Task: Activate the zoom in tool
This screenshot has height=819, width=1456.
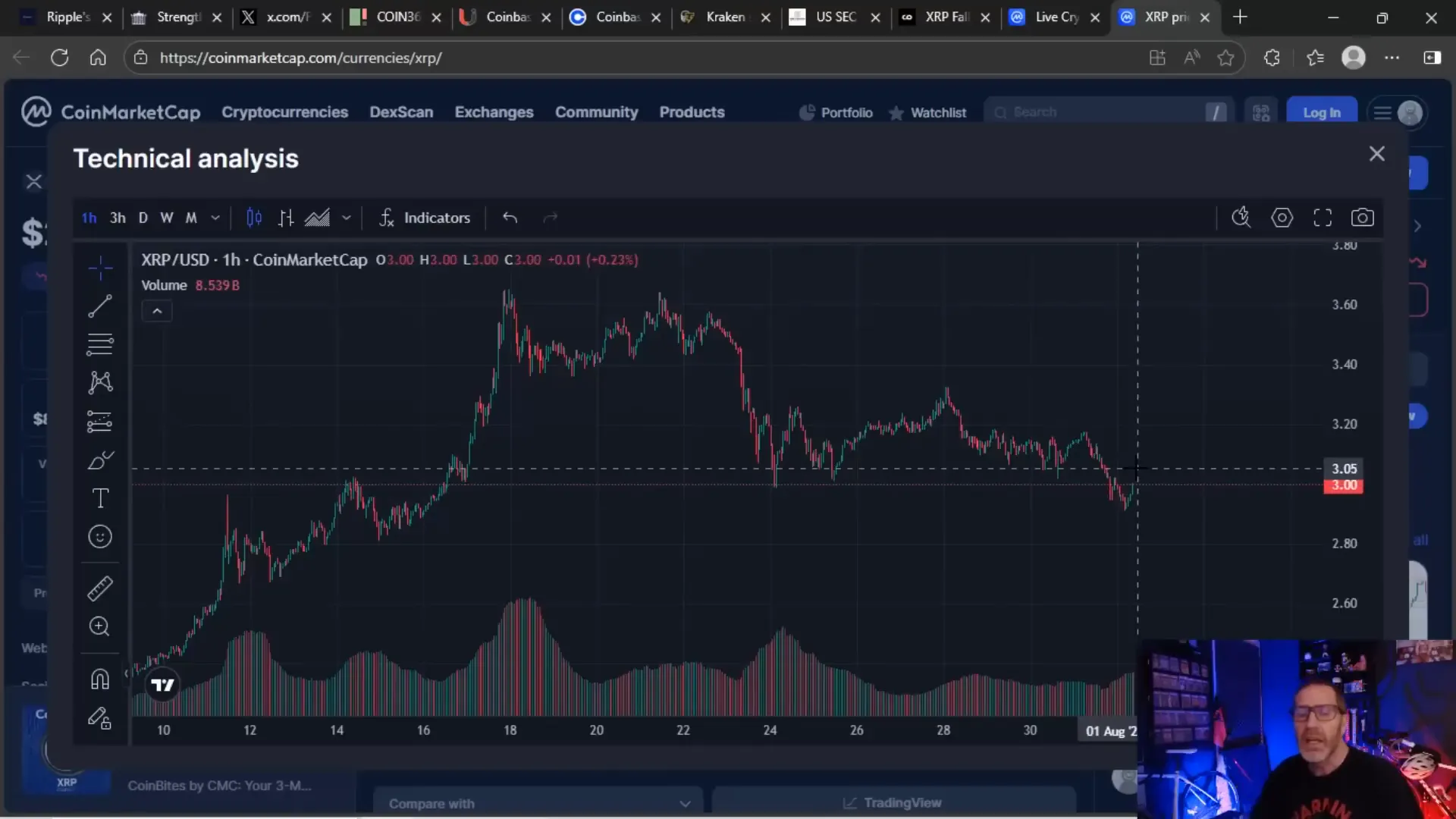Action: click(100, 626)
